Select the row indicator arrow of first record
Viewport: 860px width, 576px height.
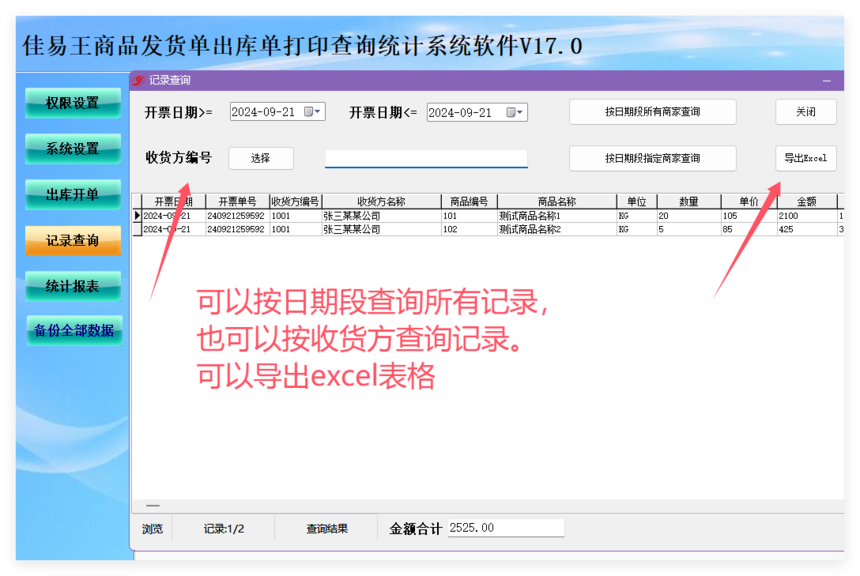[x=137, y=216]
